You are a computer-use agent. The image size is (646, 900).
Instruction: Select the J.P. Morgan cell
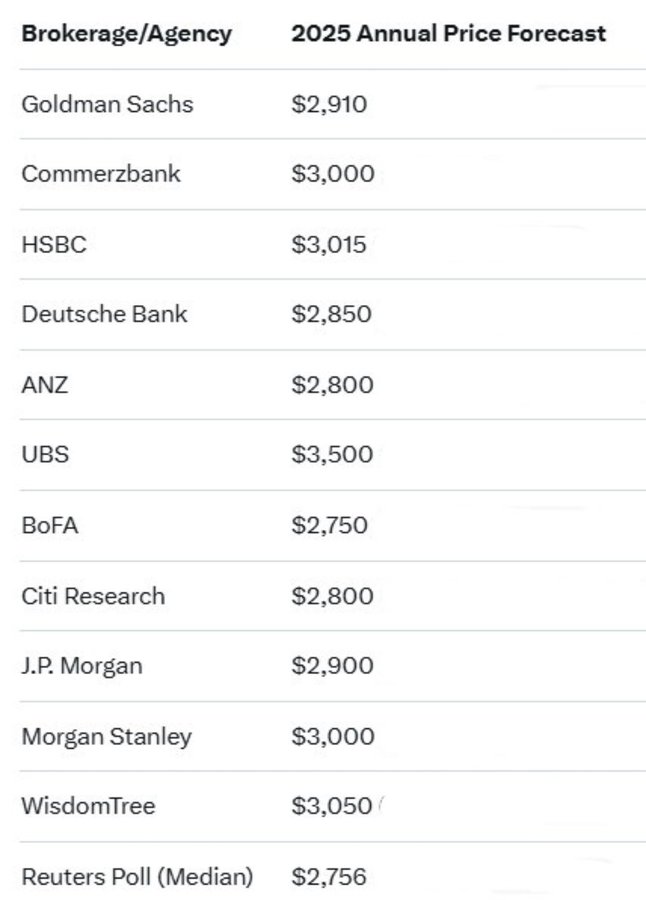pyautogui.click(x=82, y=666)
